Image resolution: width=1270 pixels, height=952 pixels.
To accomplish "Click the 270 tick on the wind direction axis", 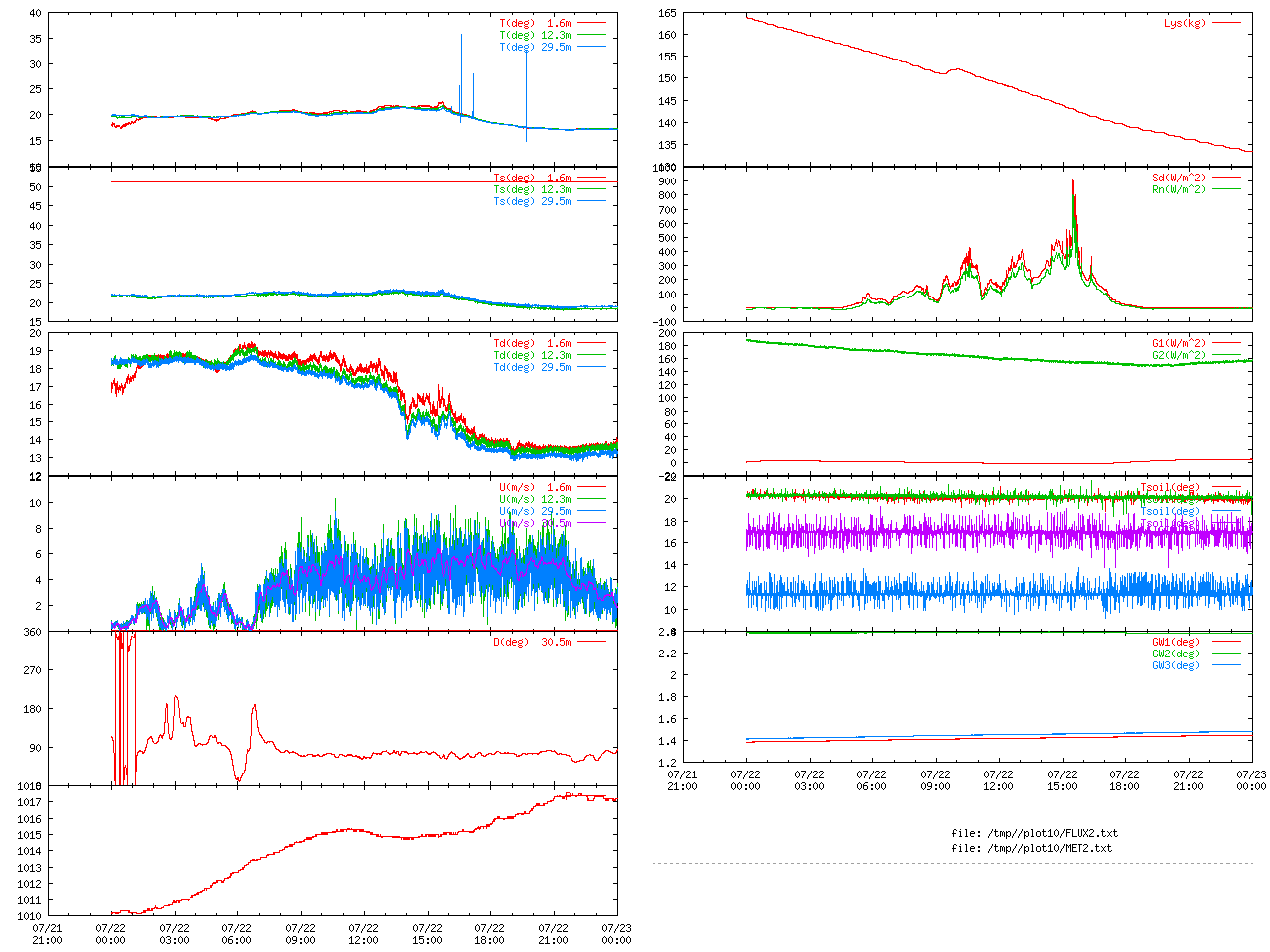I will click(32, 670).
